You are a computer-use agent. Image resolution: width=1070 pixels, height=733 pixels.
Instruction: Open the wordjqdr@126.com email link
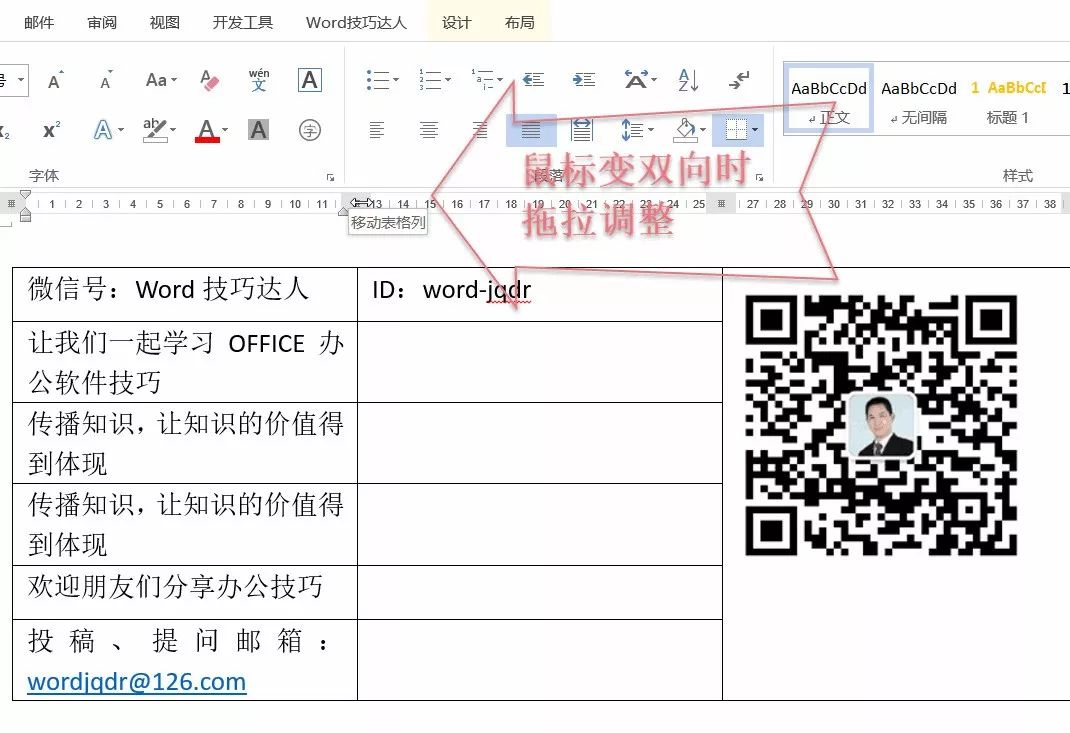(136, 681)
